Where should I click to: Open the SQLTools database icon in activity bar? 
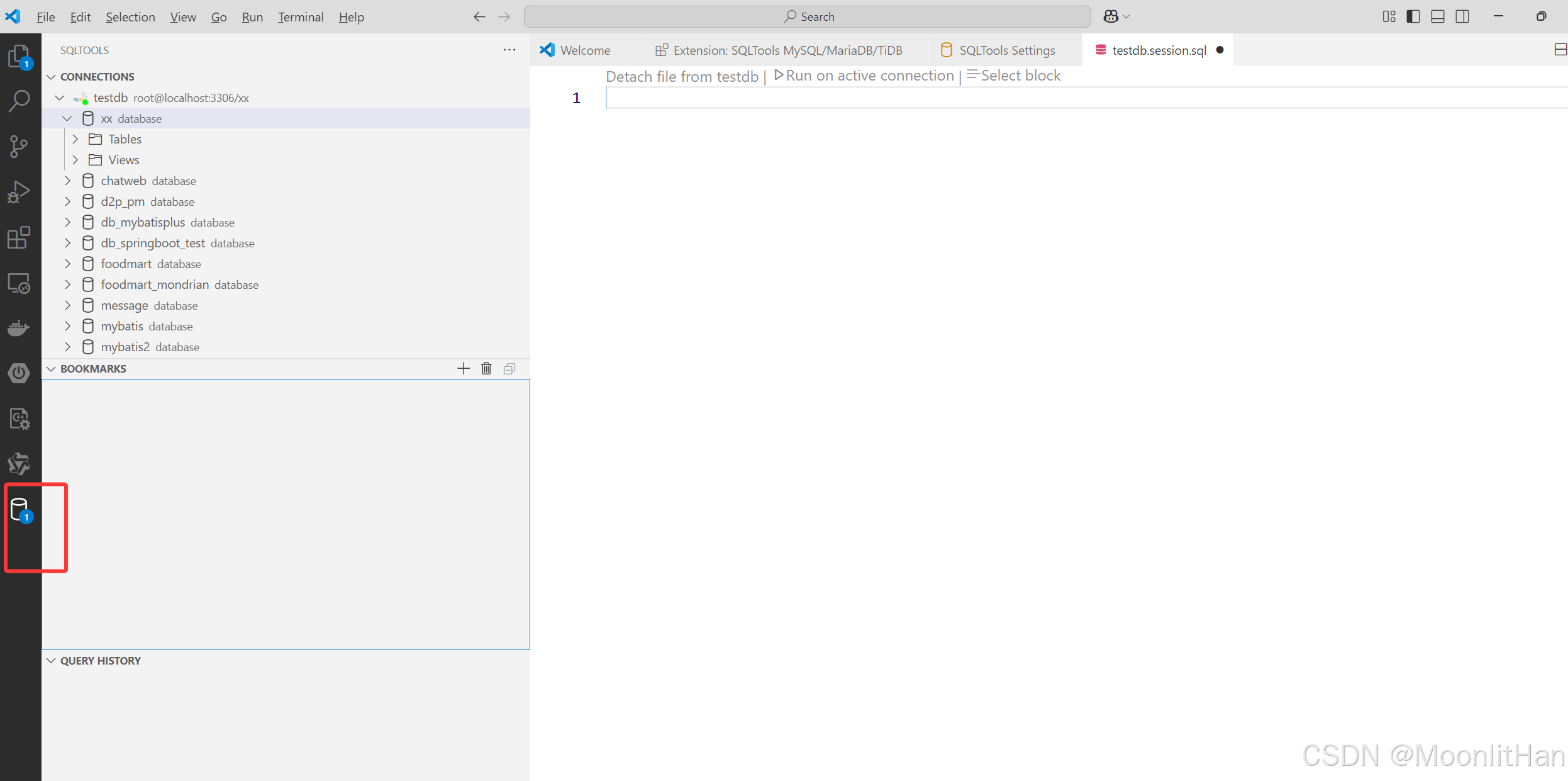click(19, 508)
